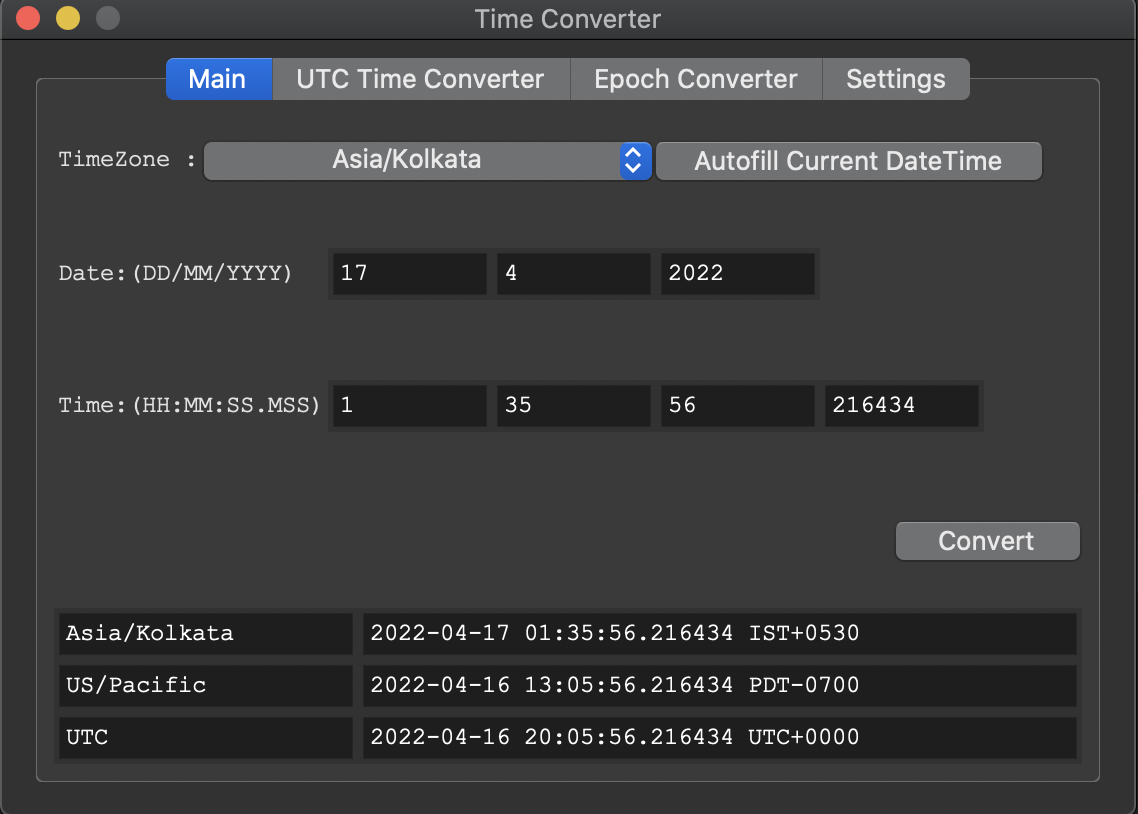Open the UTC Time Converter tab
The image size is (1138, 814).
420,79
